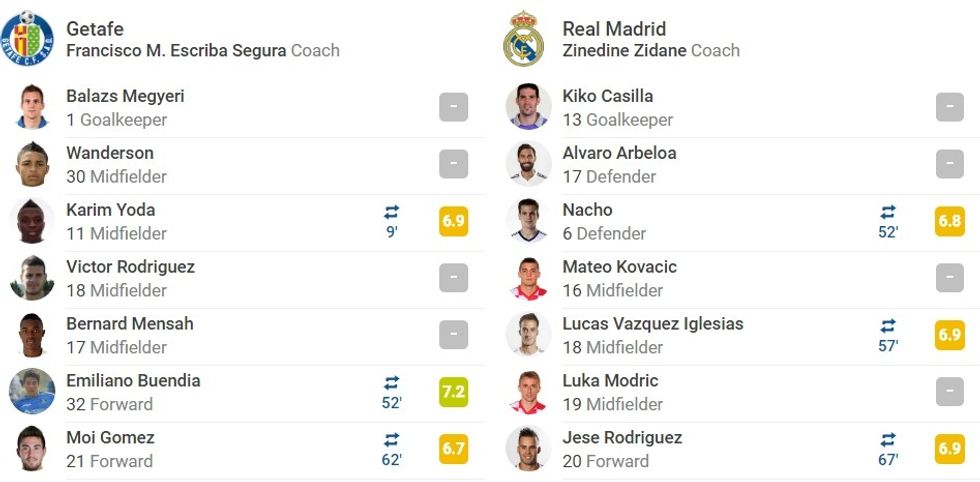Viewport: 980px width, 482px height.
Task: Click Emiliano Buendia's substitution arrows icon
Action: coord(391,383)
